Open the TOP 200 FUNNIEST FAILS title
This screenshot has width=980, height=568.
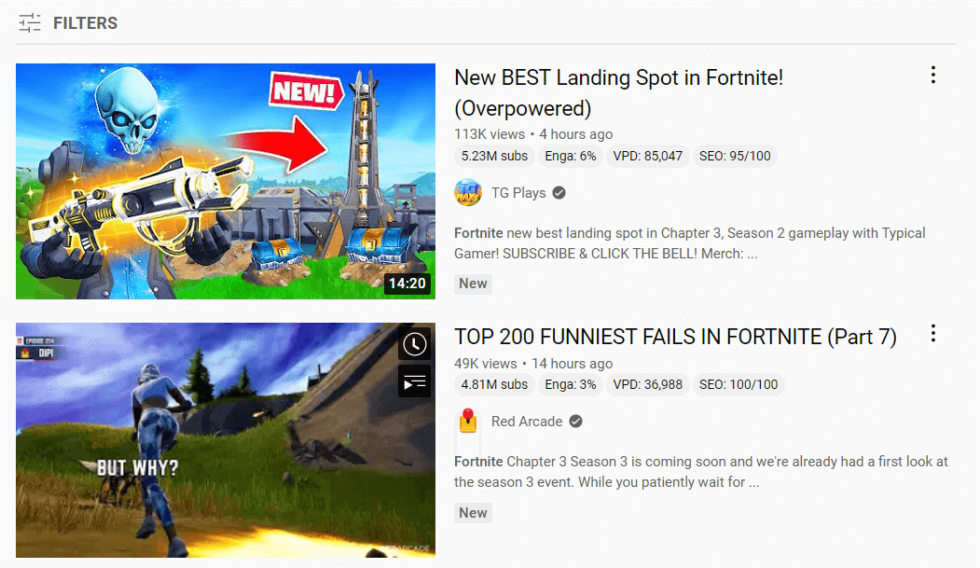click(x=675, y=337)
